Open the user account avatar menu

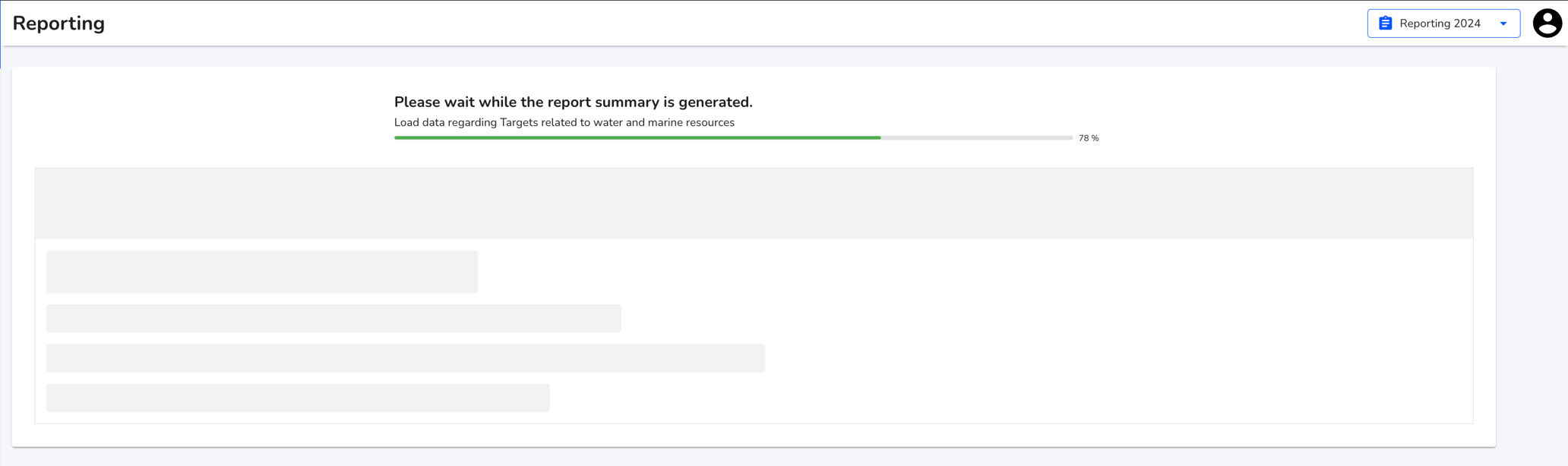[1547, 24]
